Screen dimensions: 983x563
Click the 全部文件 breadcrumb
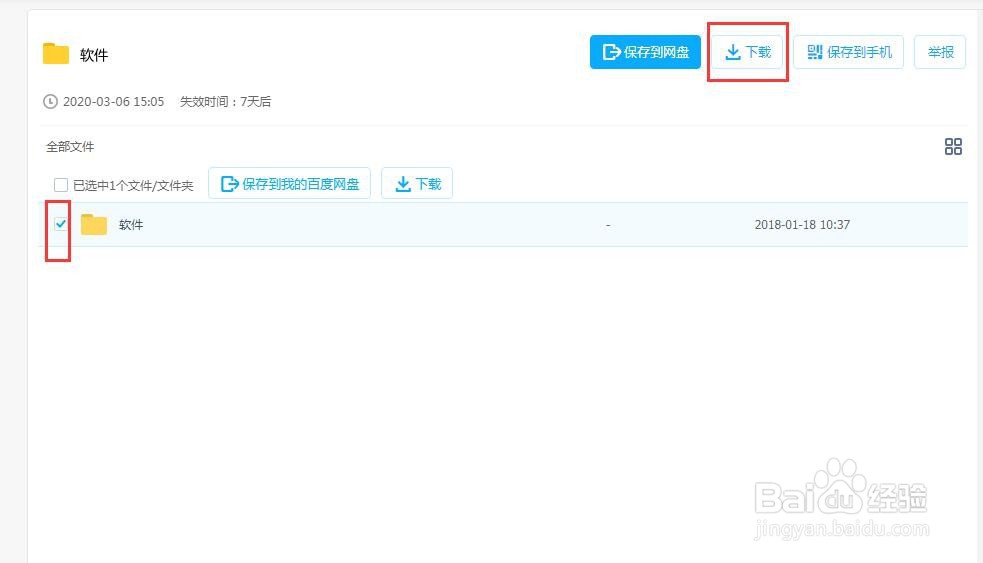pyautogui.click(x=70, y=147)
